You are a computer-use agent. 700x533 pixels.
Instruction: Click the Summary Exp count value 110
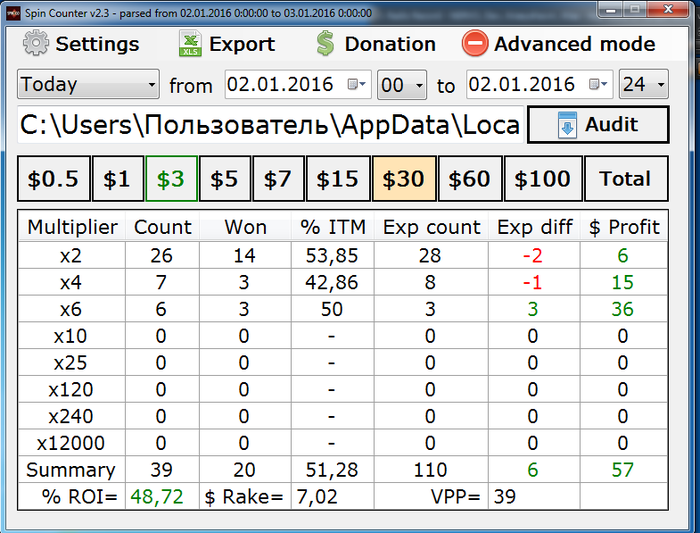click(x=430, y=470)
